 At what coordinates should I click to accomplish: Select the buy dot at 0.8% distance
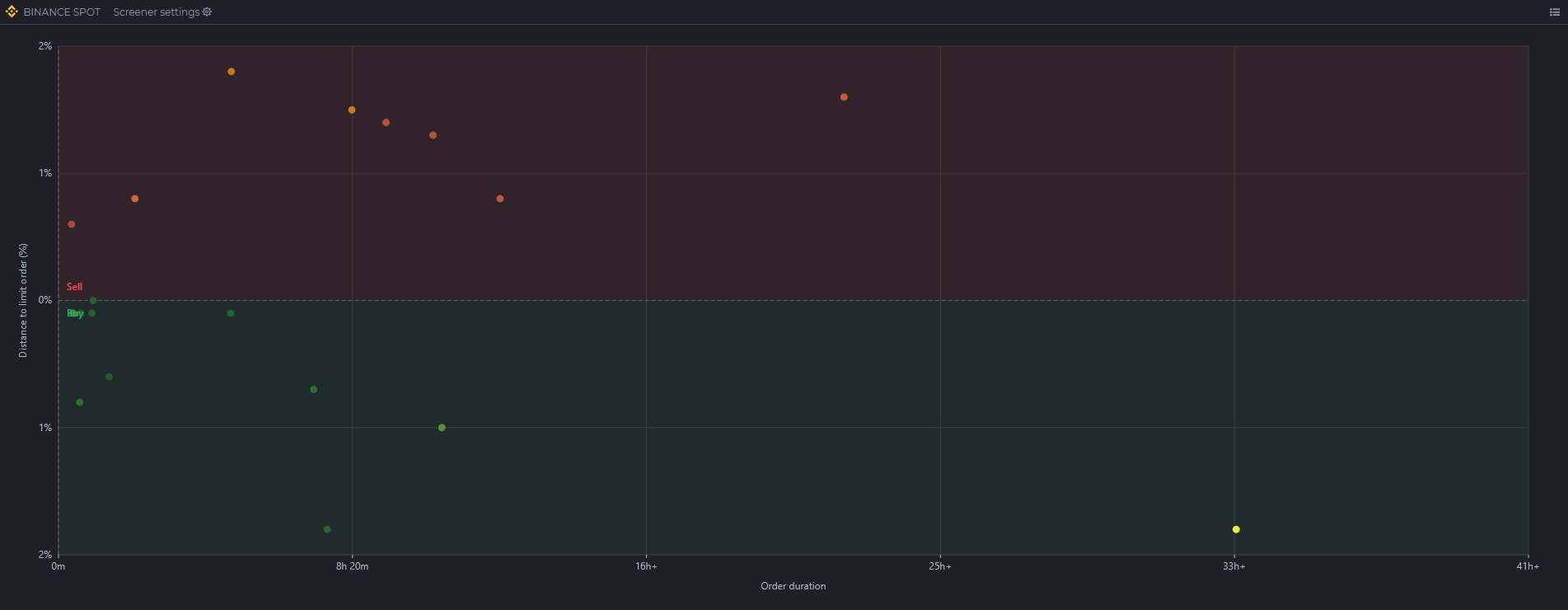pos(80,402)
